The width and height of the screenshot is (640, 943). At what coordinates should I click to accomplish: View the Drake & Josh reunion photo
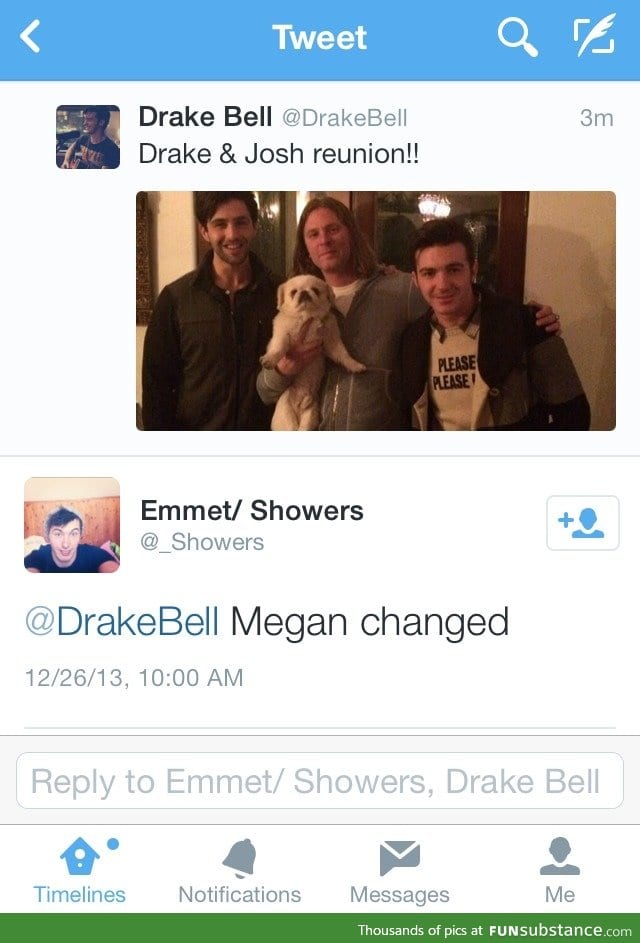[x=376, y=310]
